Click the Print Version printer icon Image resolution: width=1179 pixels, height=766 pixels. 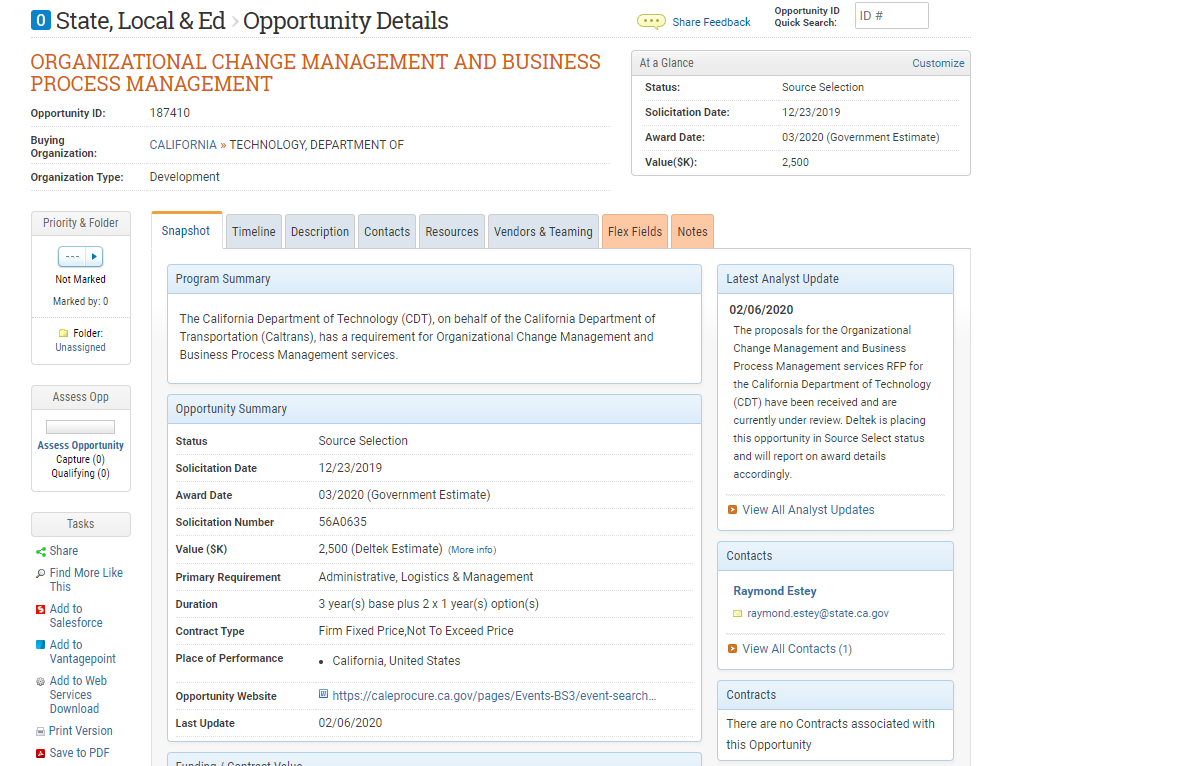40,731
